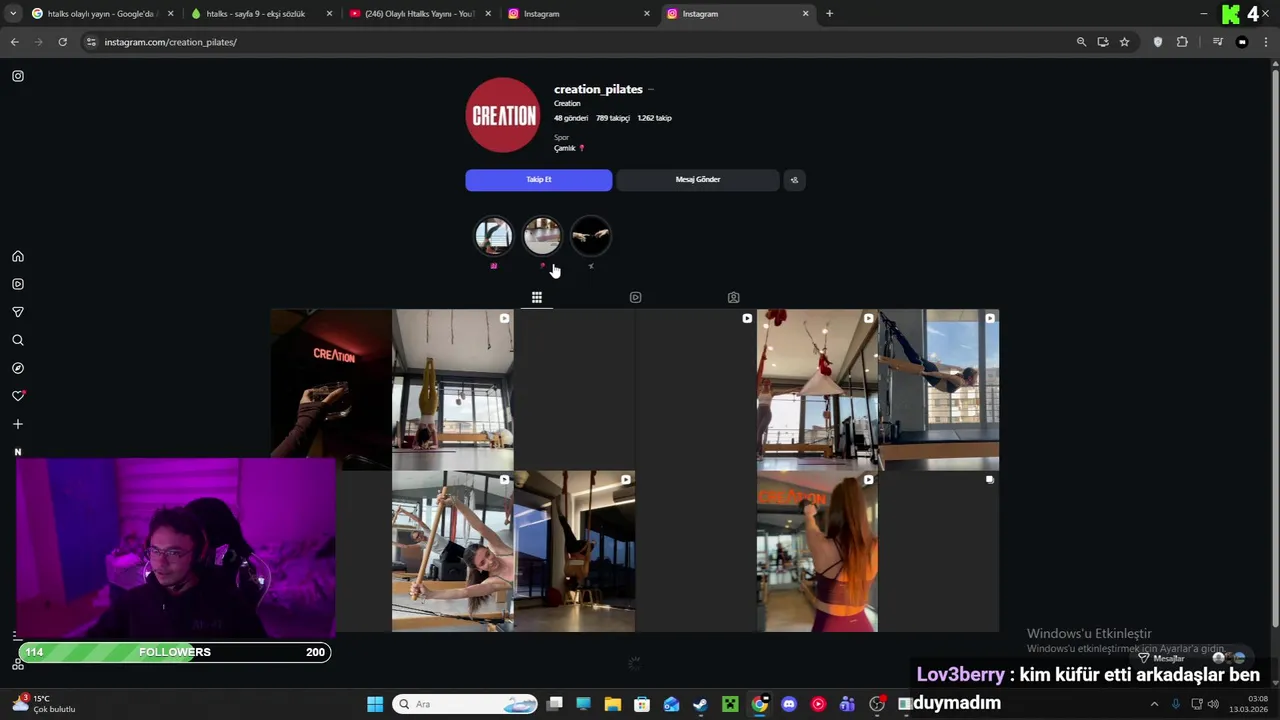Open the Windows Start button

click(375, 704)
